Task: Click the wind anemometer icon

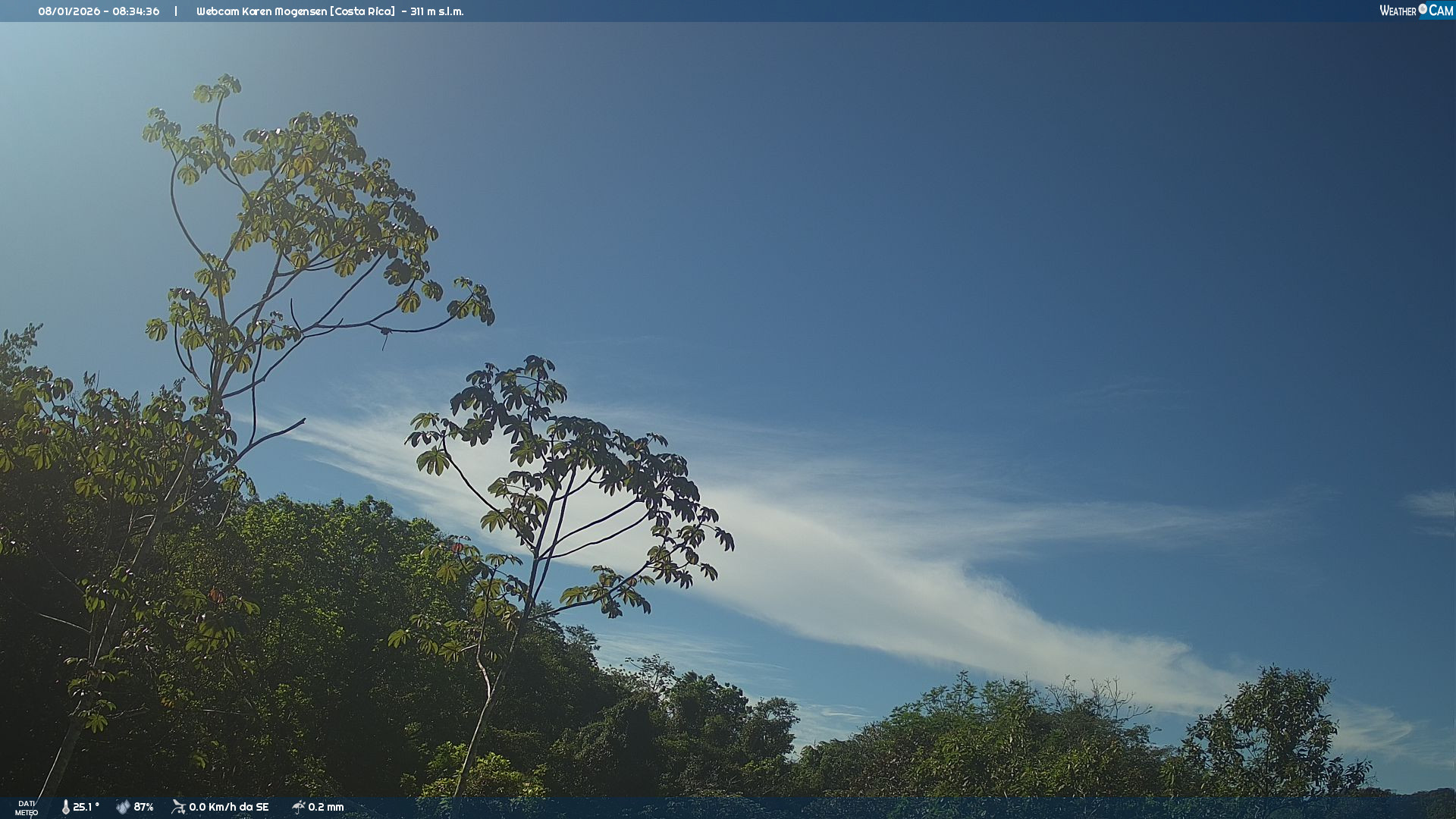Action: pyautogui.click(x=178, y=807)
